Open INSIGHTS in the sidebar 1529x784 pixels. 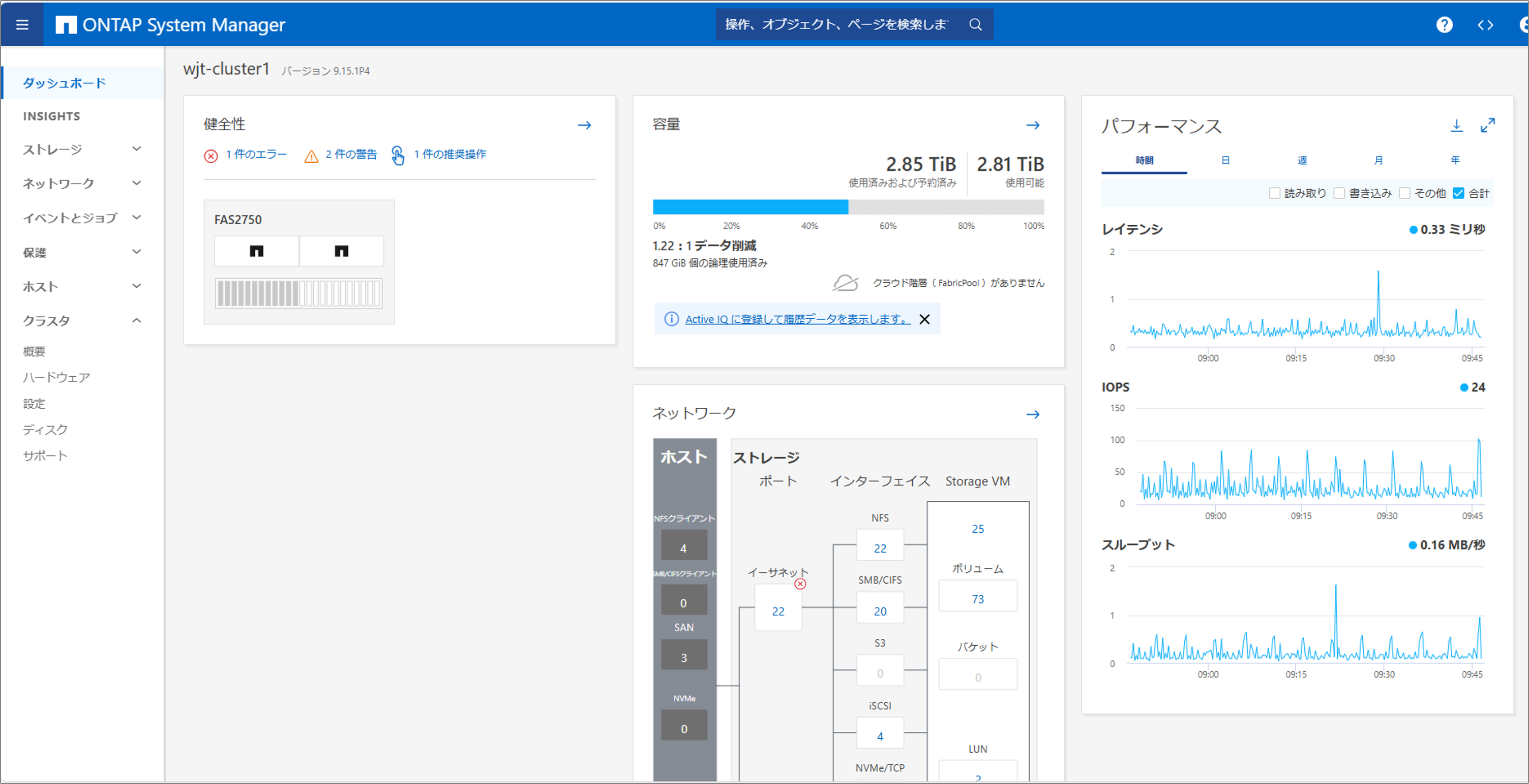(x=52, y=116)
